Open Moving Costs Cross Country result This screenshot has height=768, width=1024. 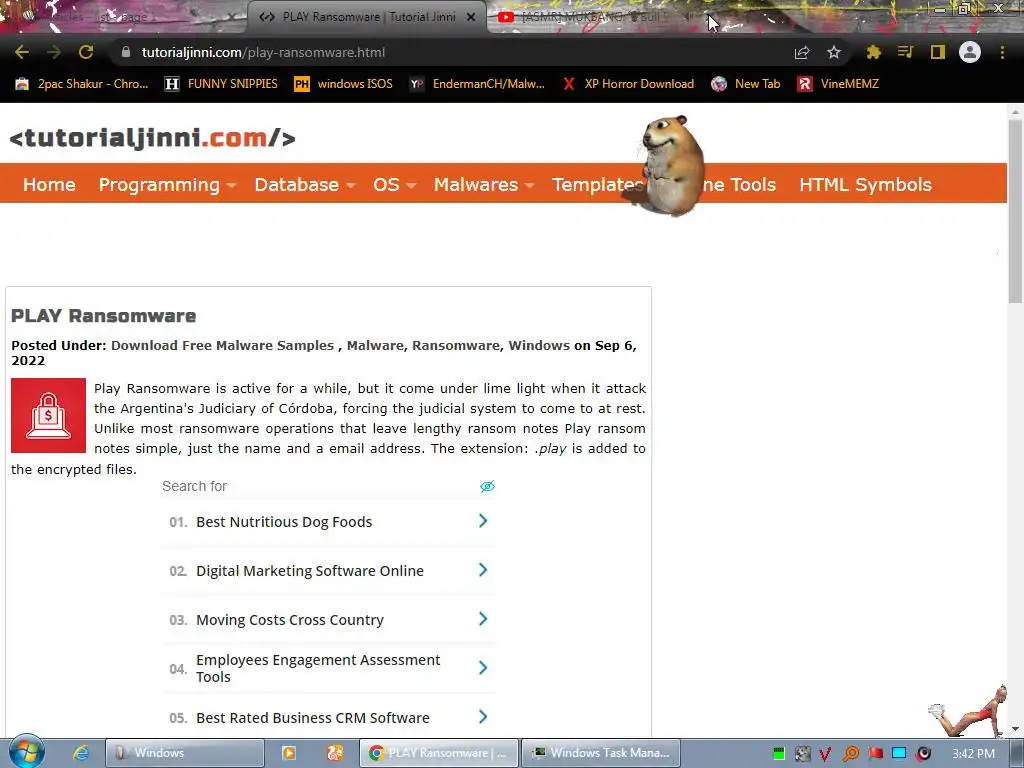[290, 620]
